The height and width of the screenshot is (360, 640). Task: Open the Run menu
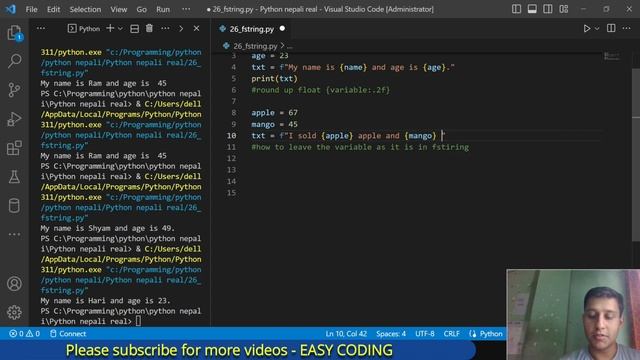pyautogui.click(x=163, y=9)
